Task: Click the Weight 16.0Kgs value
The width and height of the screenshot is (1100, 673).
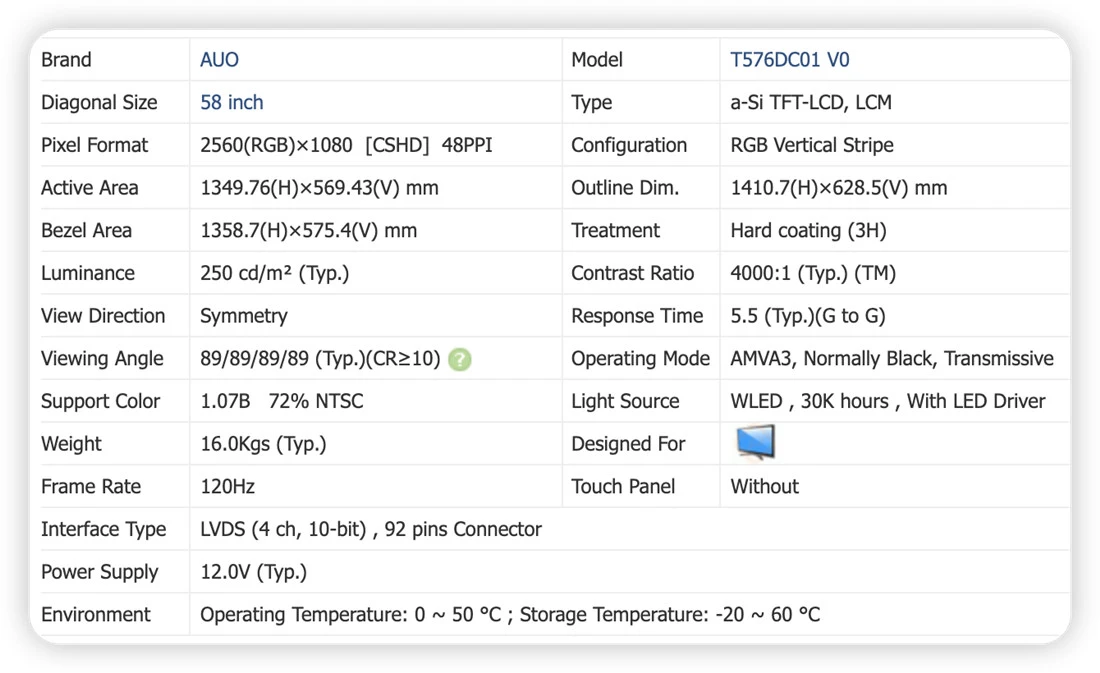Action: (263, 444)
